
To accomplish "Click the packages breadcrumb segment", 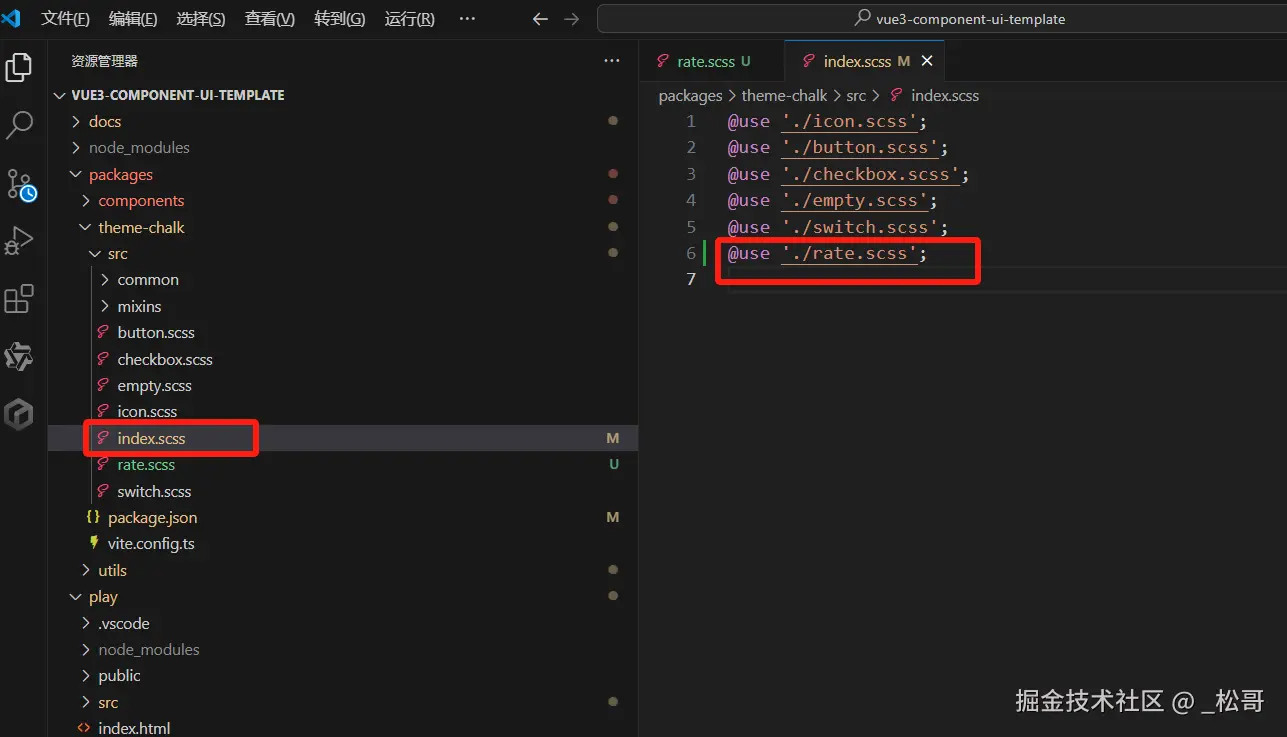I will 690,96.
